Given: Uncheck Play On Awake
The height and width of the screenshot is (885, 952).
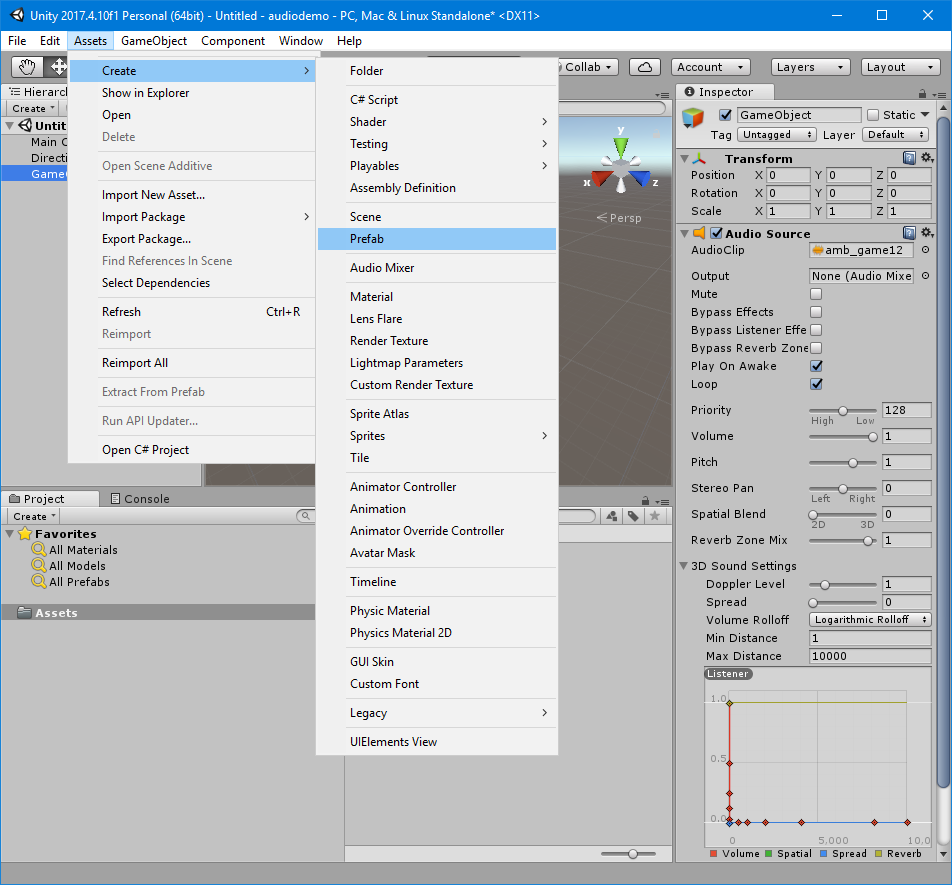Looking at the screenshot, I should click(x=816, y=366).
